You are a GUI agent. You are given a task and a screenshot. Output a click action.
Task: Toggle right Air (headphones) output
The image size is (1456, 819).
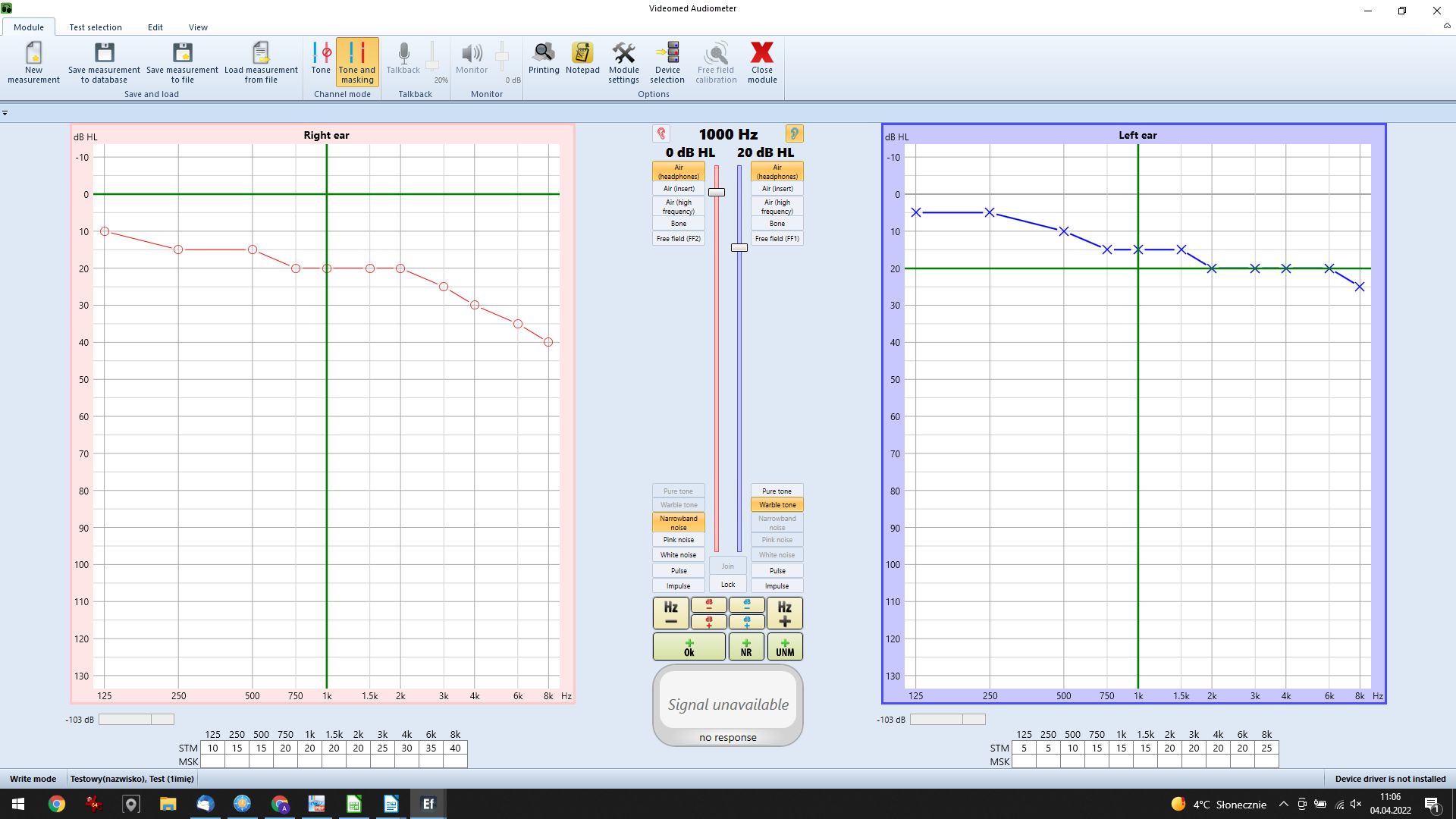click(679, 171)
